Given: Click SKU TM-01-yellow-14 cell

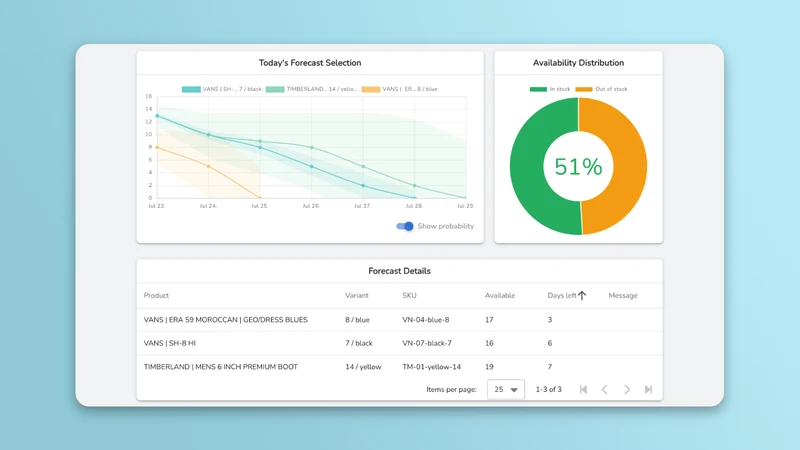Looking at the screenshot, I should 432,367.
